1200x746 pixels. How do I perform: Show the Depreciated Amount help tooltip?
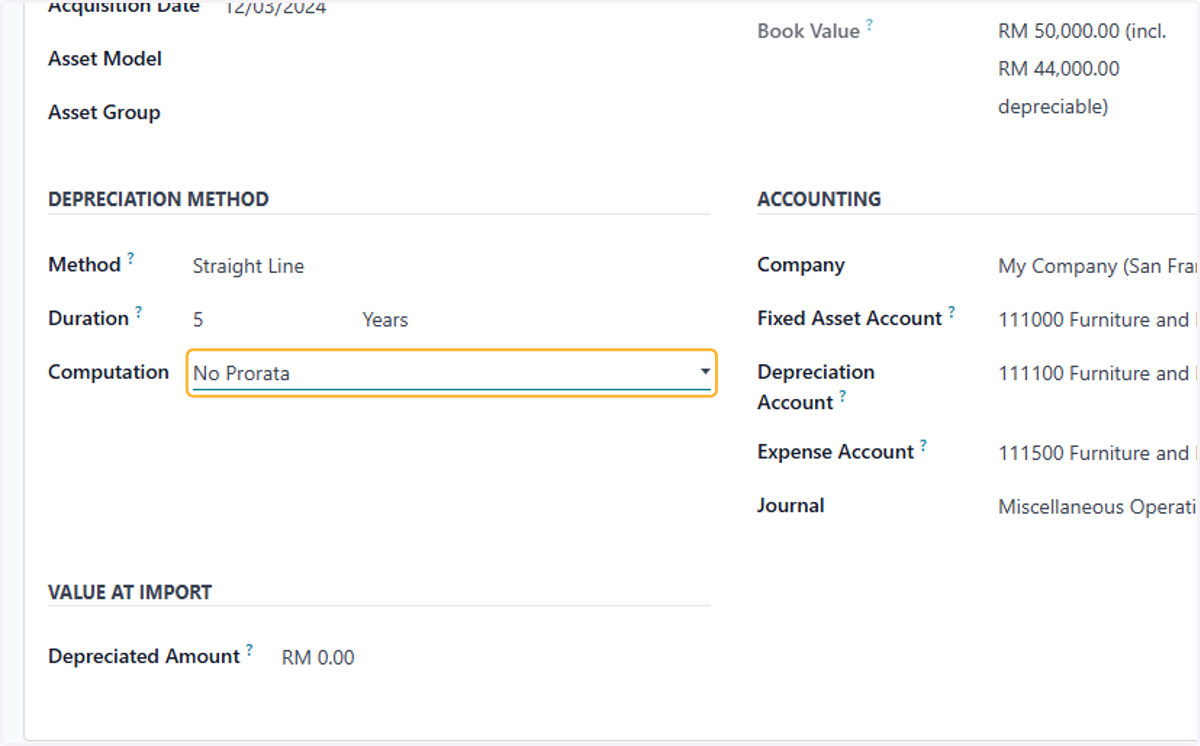(x=250, y=650)
